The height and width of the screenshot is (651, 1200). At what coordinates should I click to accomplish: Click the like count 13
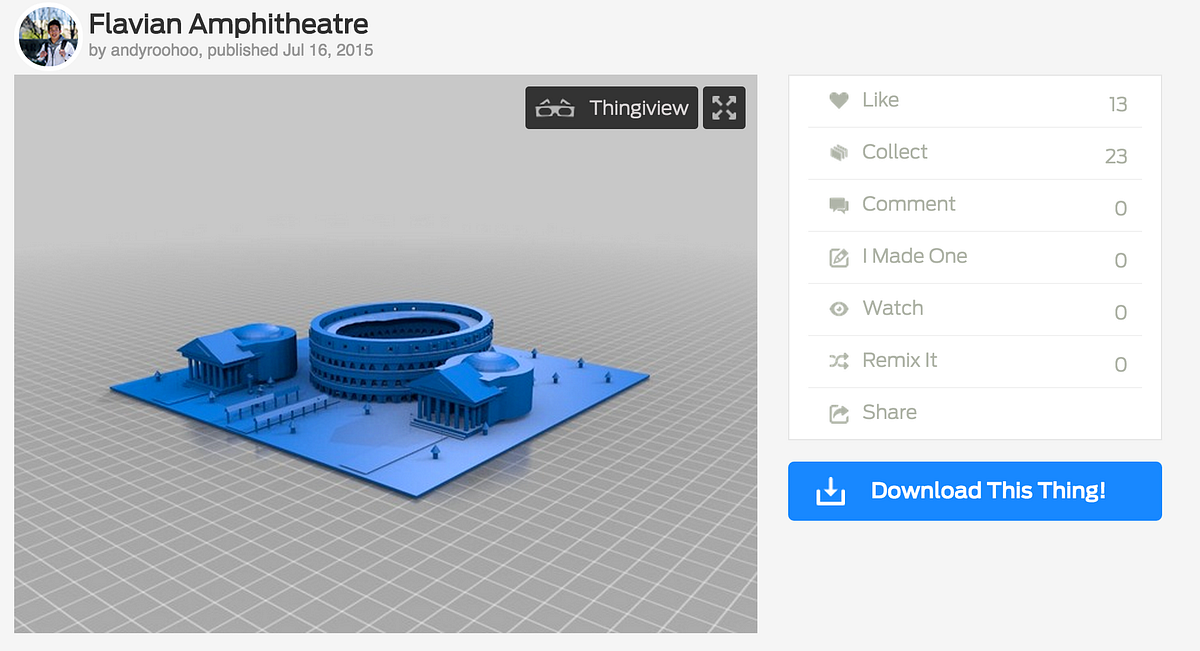1118,104
